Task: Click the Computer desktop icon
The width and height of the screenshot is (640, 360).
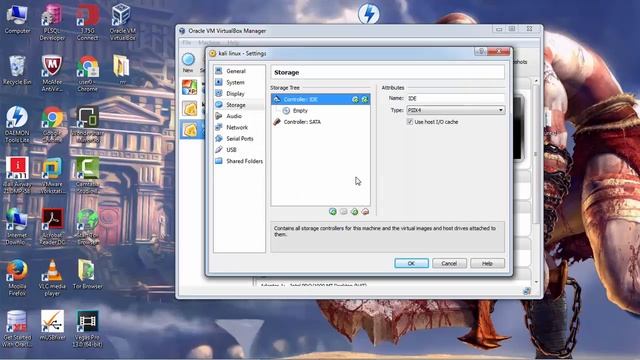Action: (x=17, y=19)
